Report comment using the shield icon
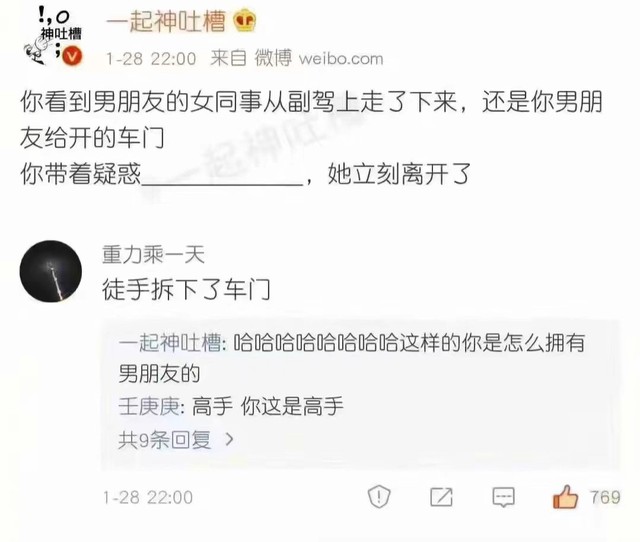 379,496
